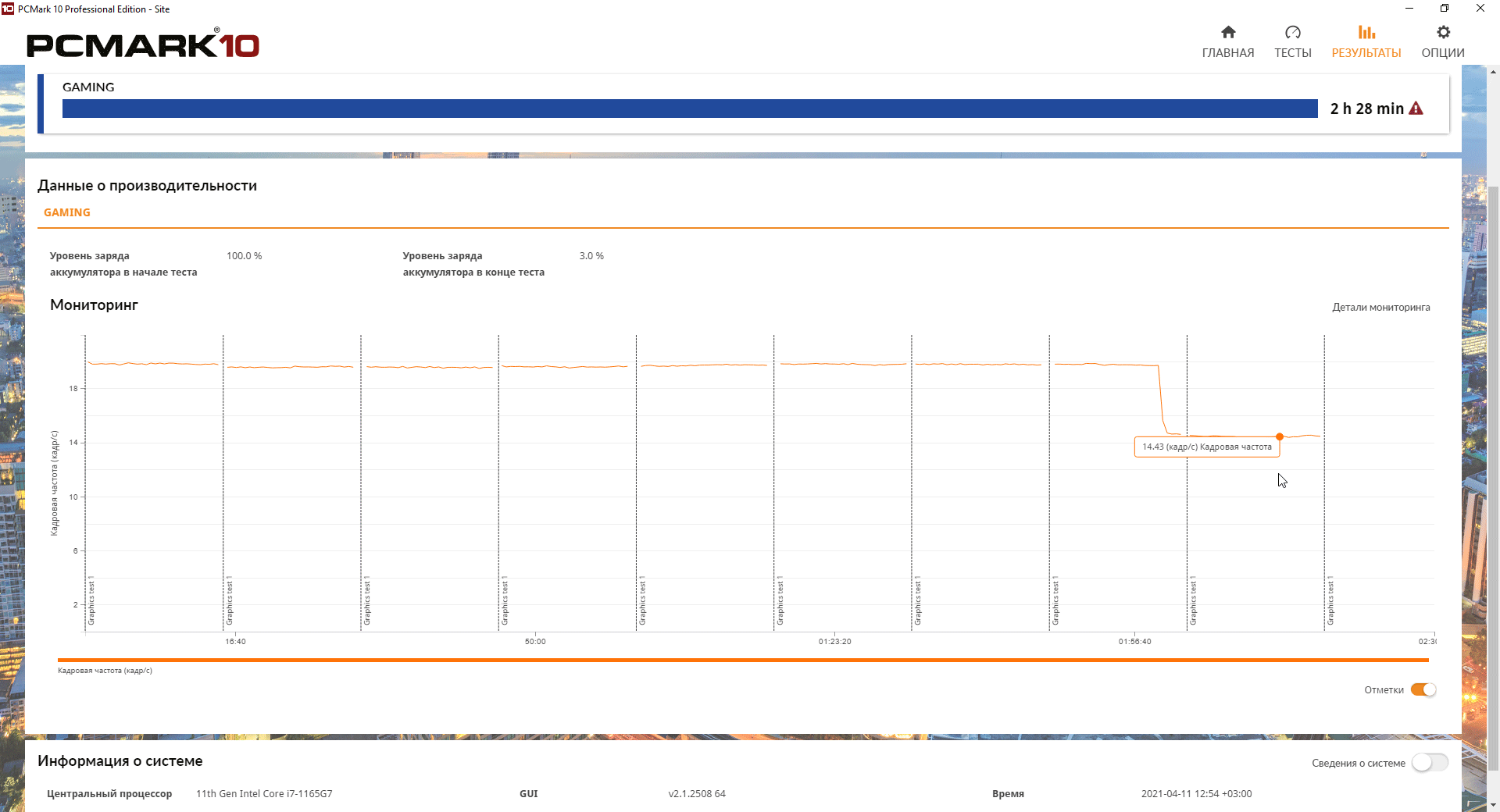1500x812 pixels.
Task: Open the ТЕСТЫ gauge icon
Action: pyautogui.click(x=1293, y=32)
